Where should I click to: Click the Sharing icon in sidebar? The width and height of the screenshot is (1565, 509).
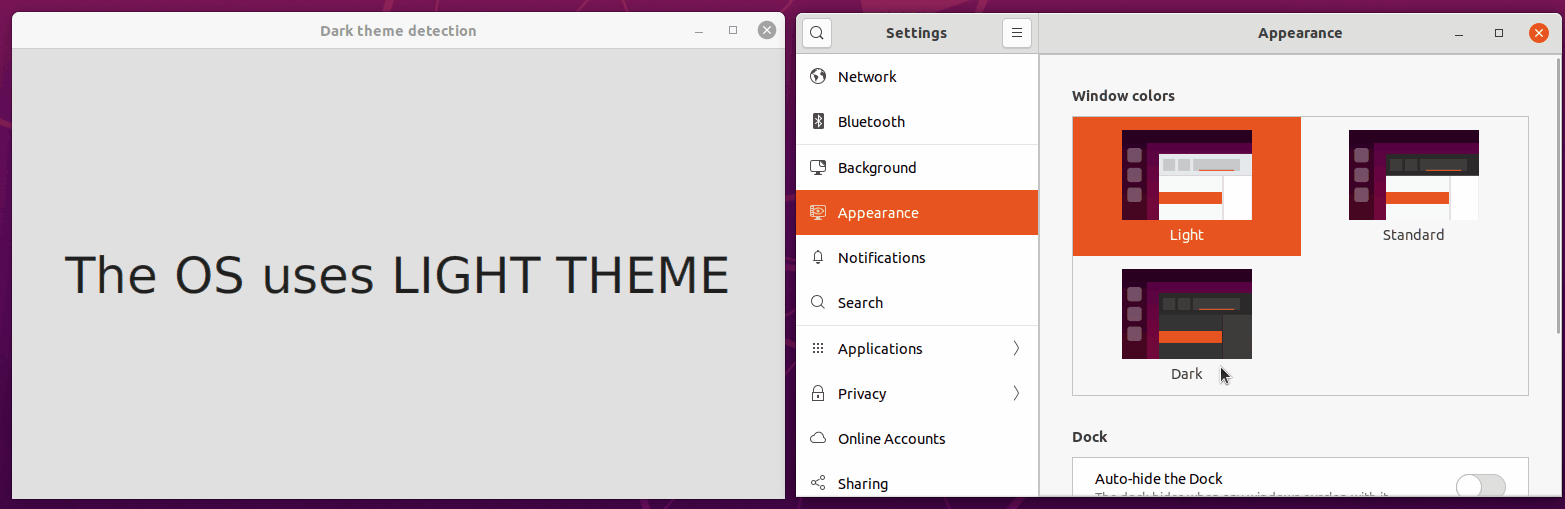coord(818,484)
